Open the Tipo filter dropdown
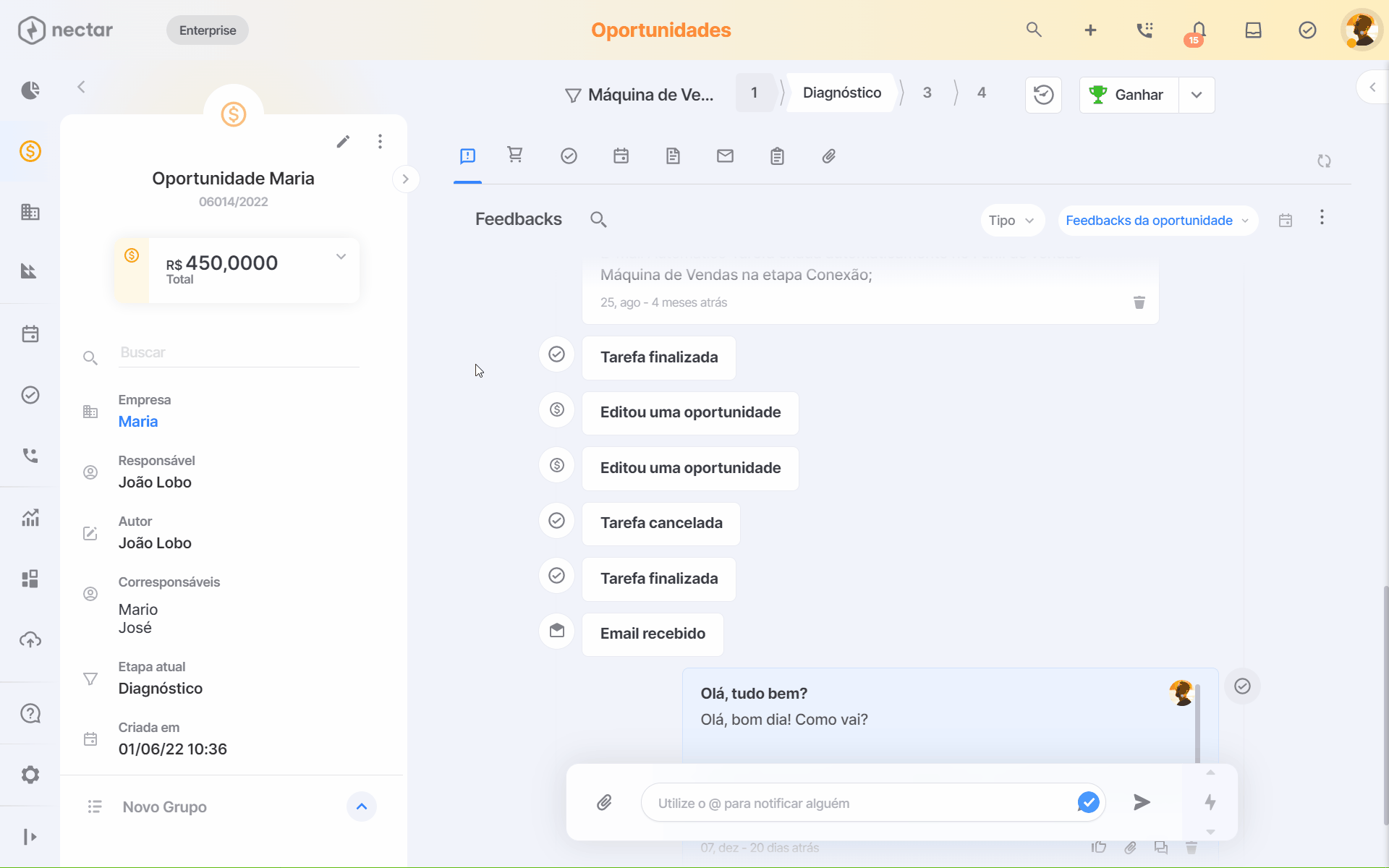1389x868 pixels. 1012,221
